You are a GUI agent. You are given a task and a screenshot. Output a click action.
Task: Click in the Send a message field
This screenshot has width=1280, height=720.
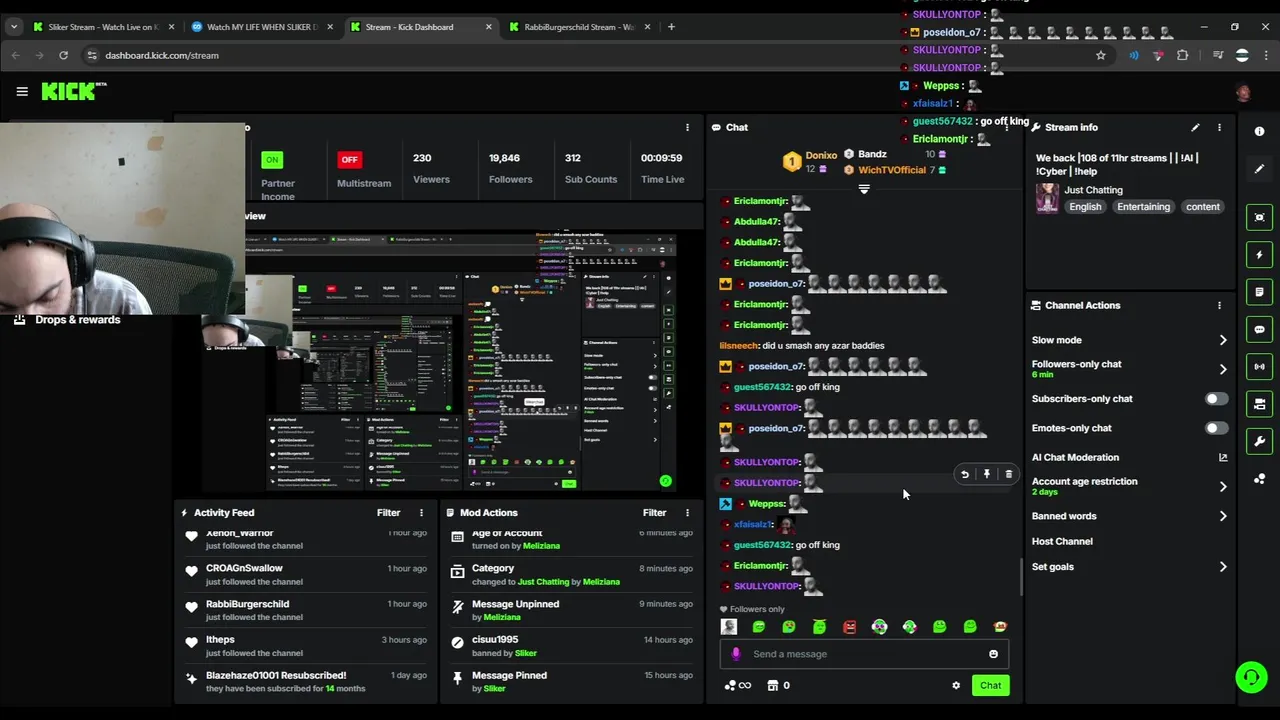[x=865, y=654]
